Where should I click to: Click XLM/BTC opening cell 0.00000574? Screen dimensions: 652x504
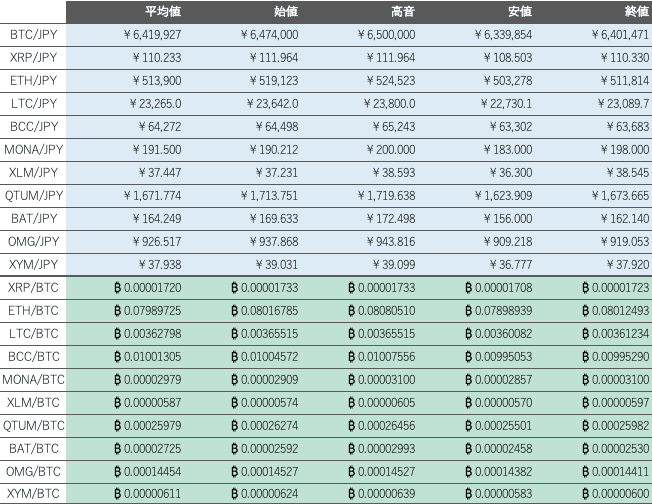pyautogui.click(x=264, y=403)
